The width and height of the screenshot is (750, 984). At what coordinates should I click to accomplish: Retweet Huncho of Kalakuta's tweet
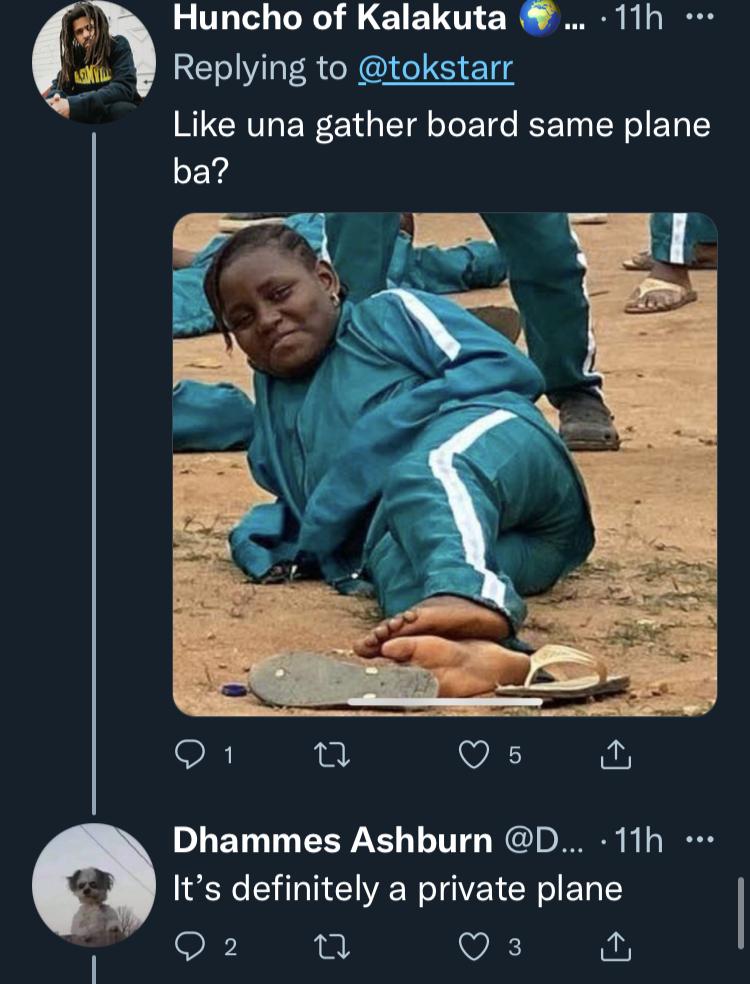331,755
